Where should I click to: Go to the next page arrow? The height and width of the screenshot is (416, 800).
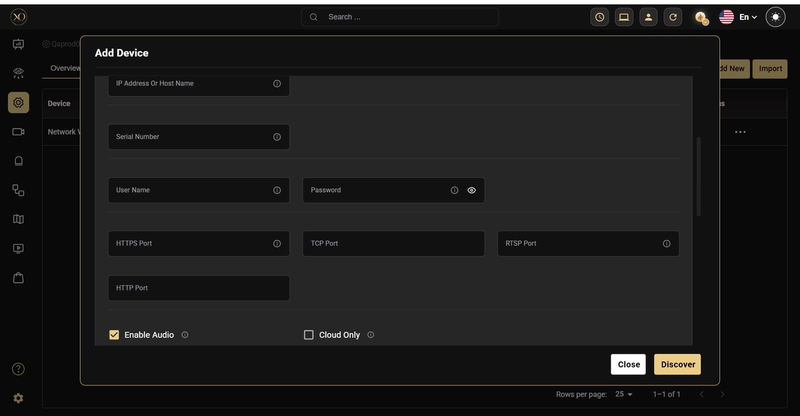pos(722,394)
